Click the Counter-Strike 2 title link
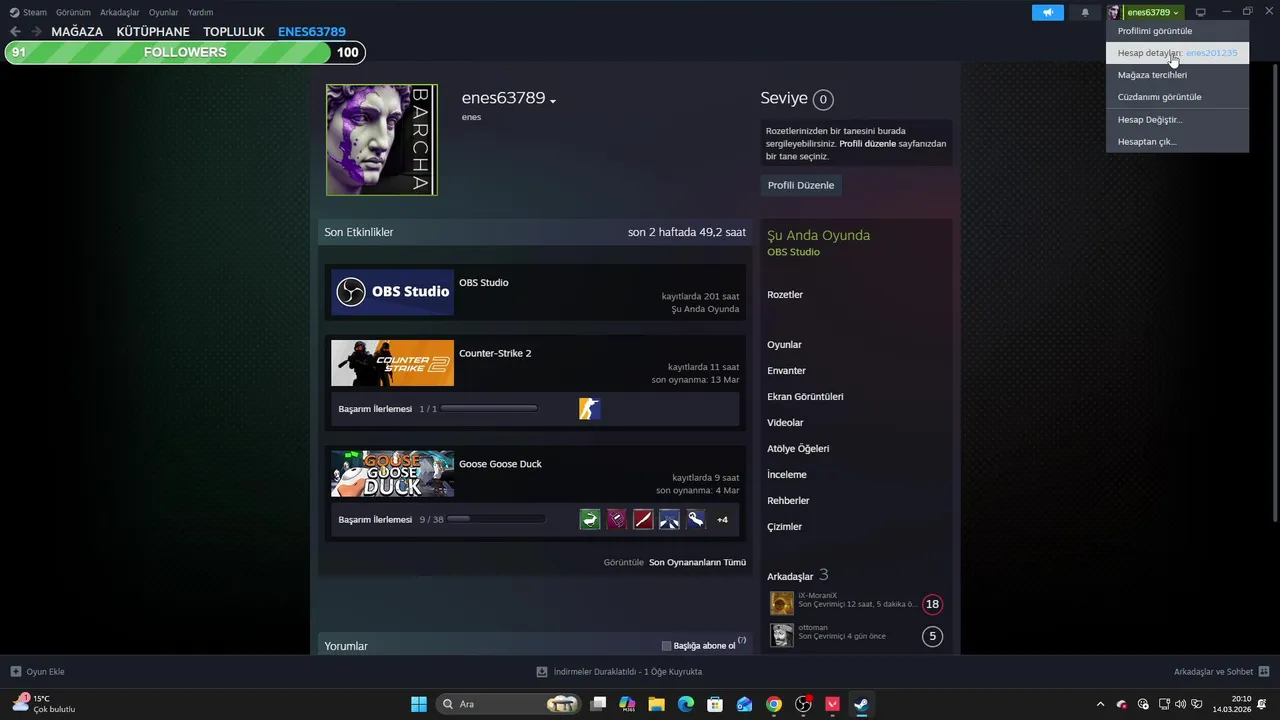 point(495,353)
